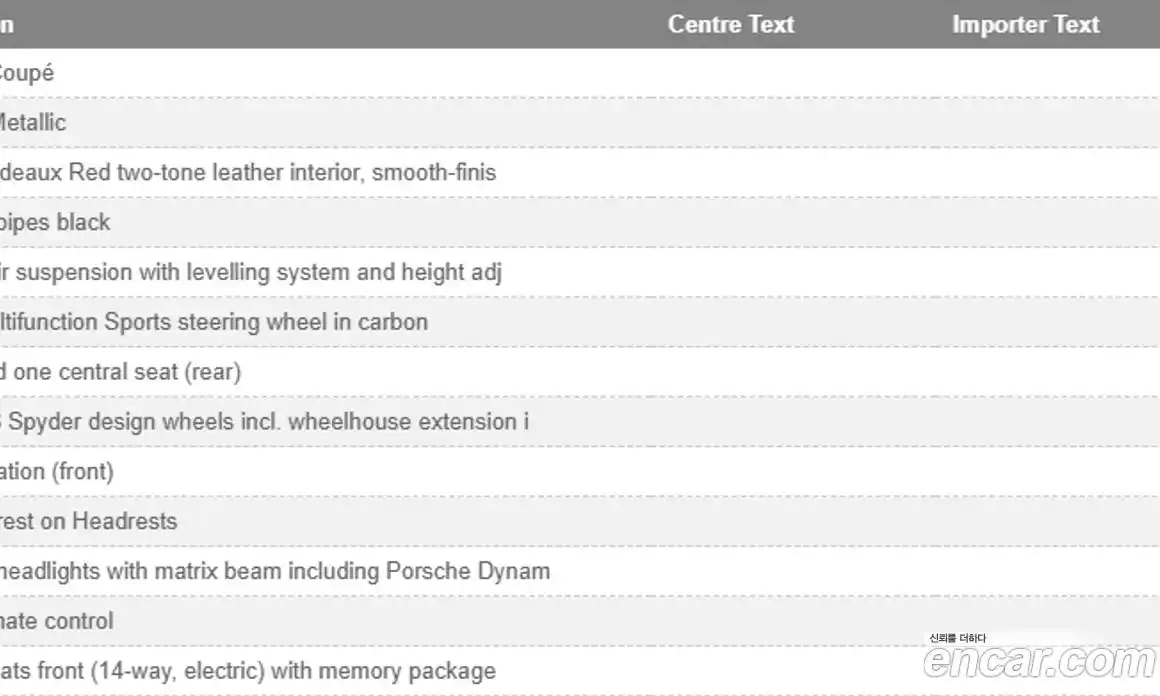Select the pipes black row
Viewport: 1160px width, 696px height.
[55, 222]
